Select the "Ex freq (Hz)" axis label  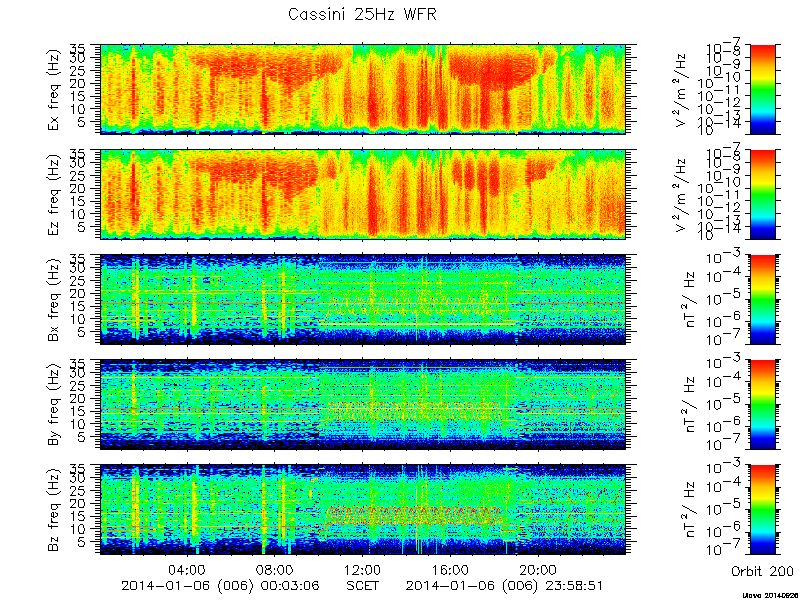55,89
